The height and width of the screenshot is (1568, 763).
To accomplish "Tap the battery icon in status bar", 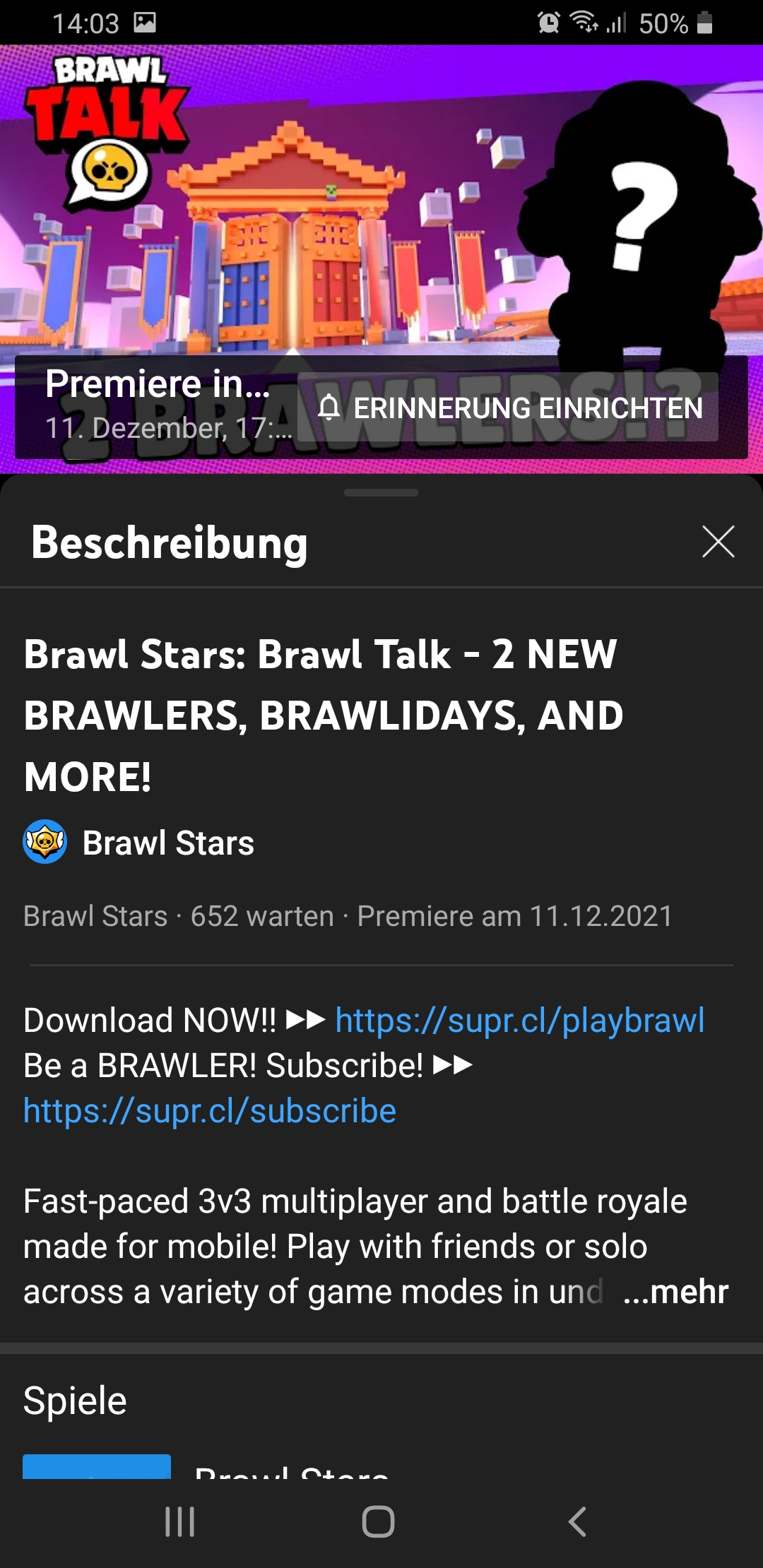I will [x=704, y=23].
